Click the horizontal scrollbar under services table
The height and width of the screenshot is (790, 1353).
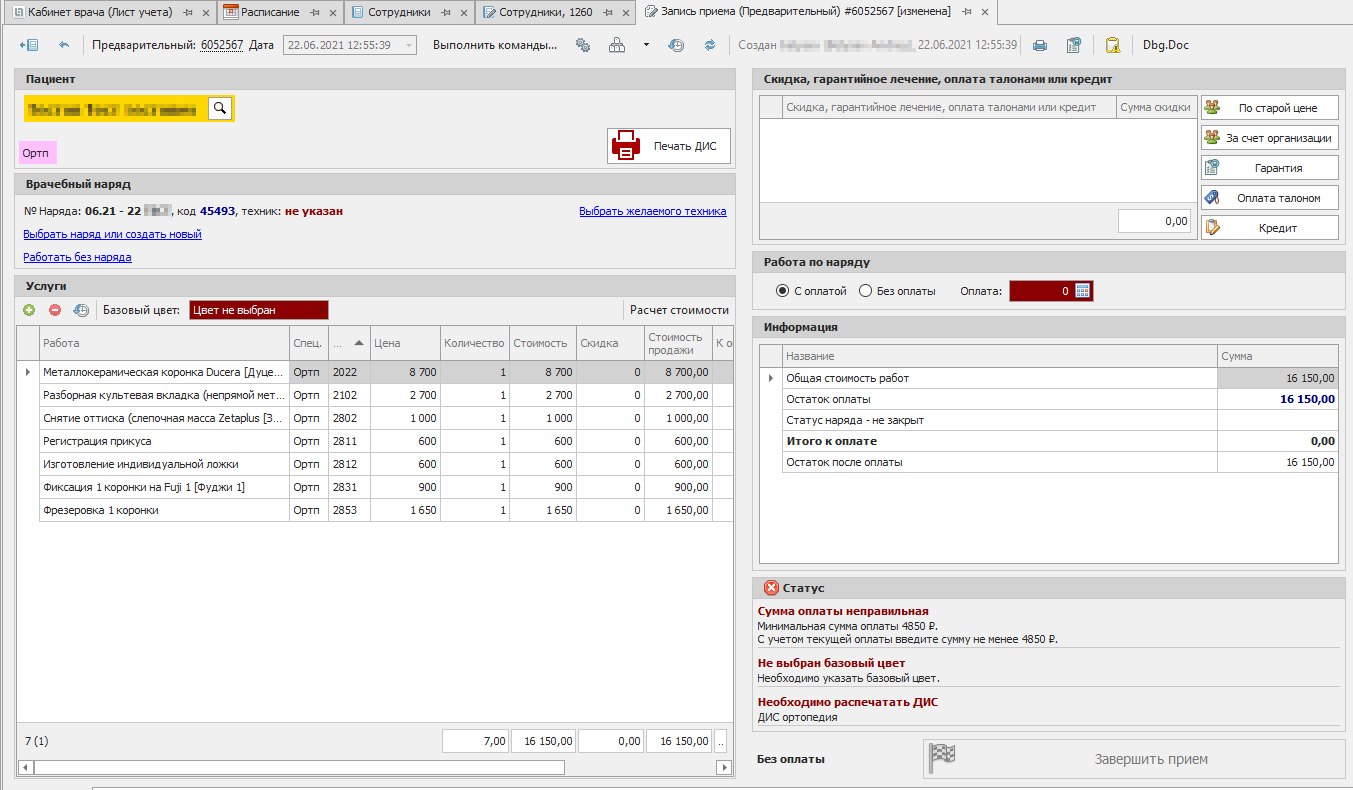point(300,768)
